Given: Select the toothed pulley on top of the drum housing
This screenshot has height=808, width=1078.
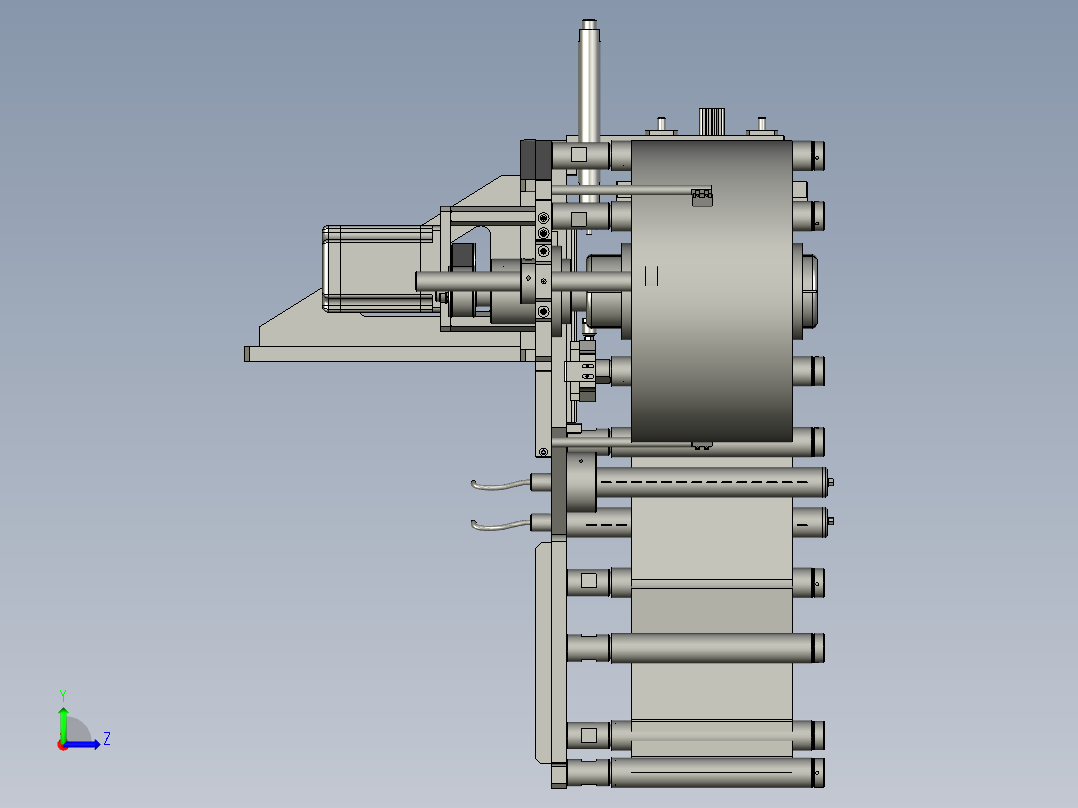Looking at the screenshot, I should (x=712, y=122).
